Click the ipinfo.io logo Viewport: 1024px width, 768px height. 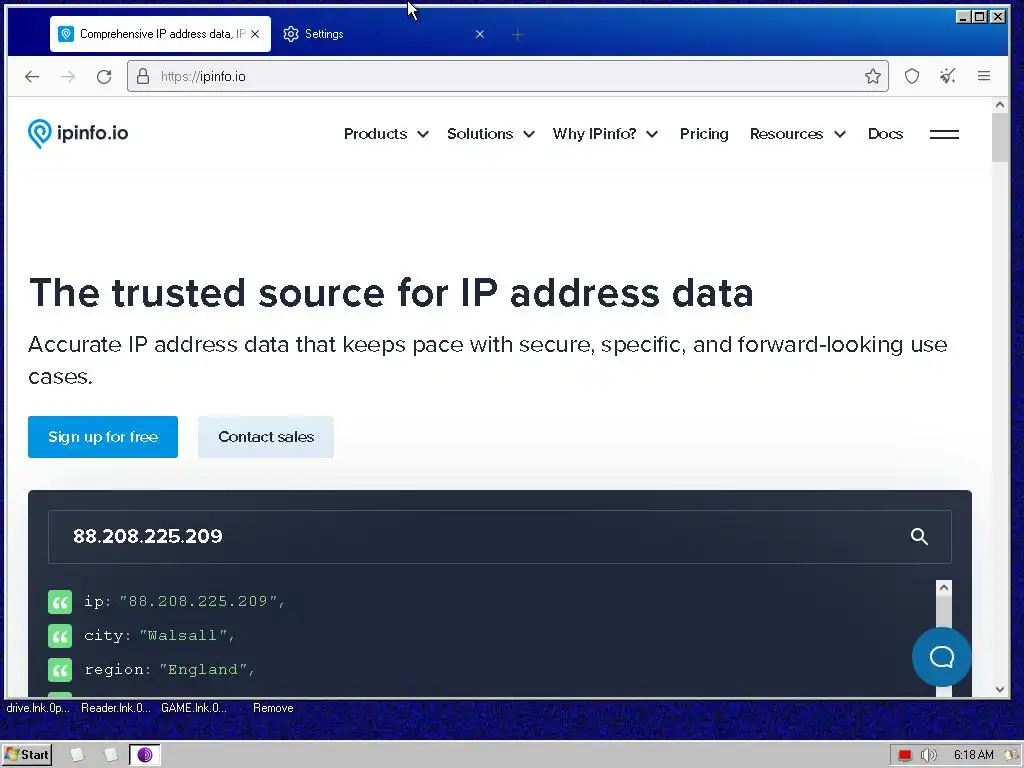[x=78, y=133]
